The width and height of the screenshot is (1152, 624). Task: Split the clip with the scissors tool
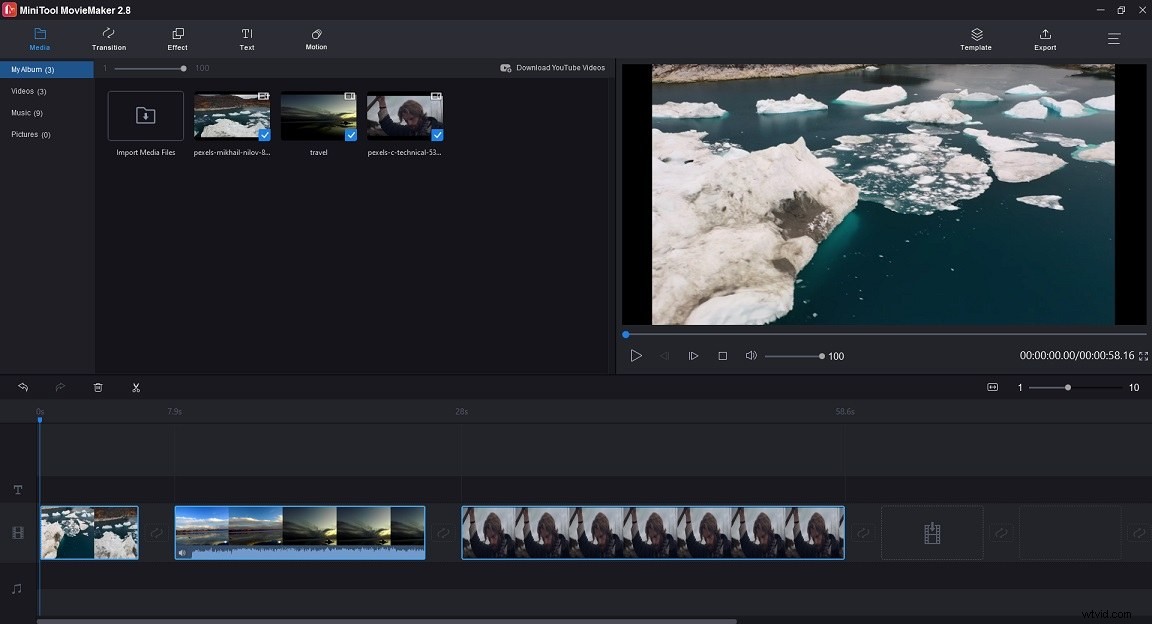tap(136, 387)
